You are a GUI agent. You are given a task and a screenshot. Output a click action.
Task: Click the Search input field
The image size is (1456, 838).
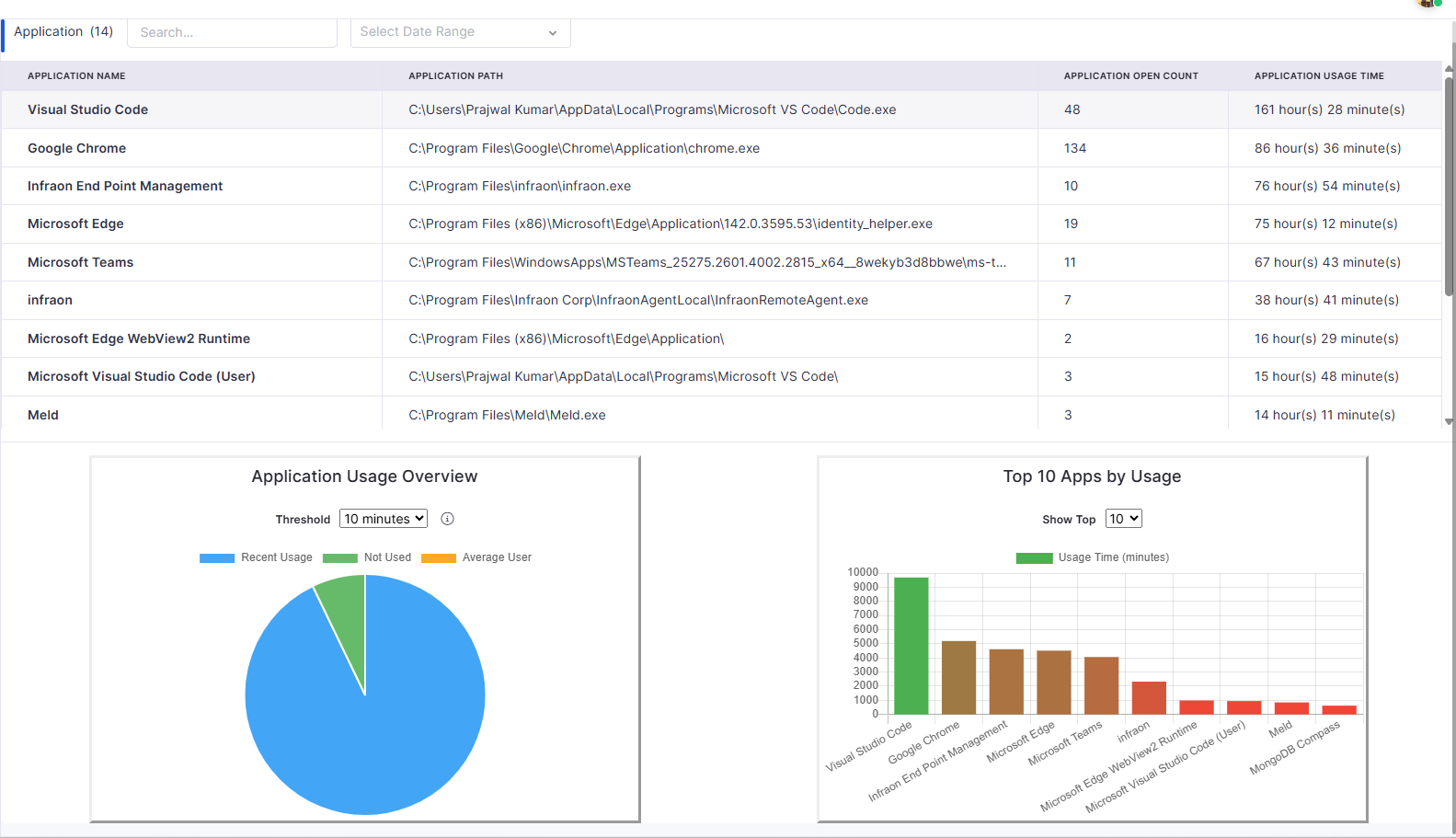click(232, 32)
